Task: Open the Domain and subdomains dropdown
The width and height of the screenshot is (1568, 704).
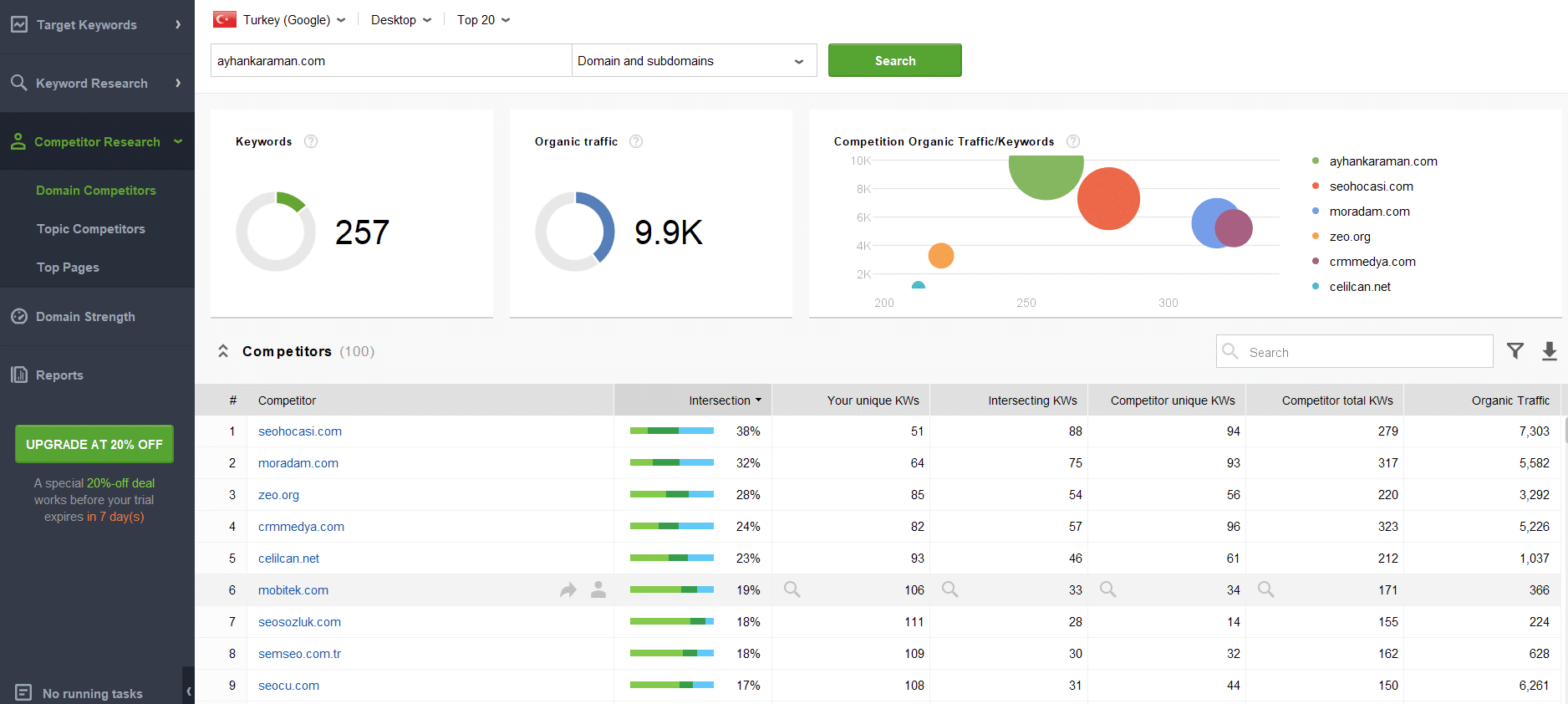Action: [x=694, y=60]
